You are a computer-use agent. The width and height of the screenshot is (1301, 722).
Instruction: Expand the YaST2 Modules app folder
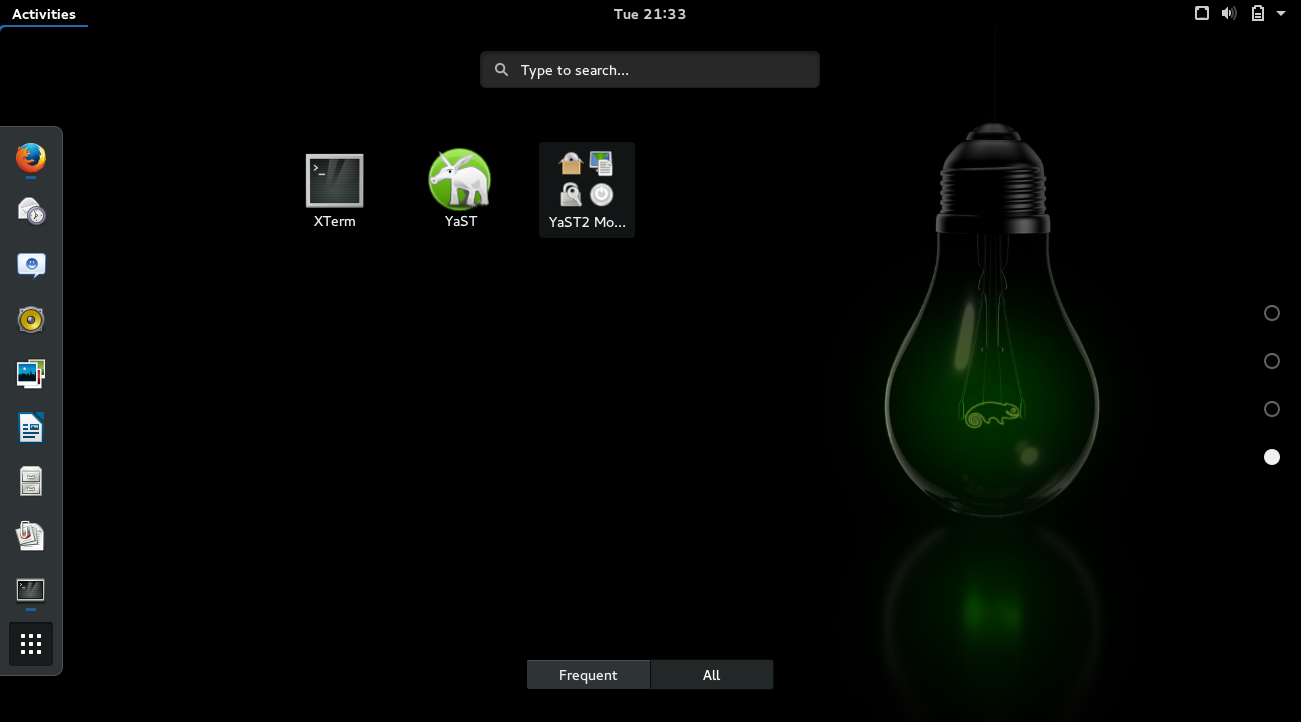point(587,190)
